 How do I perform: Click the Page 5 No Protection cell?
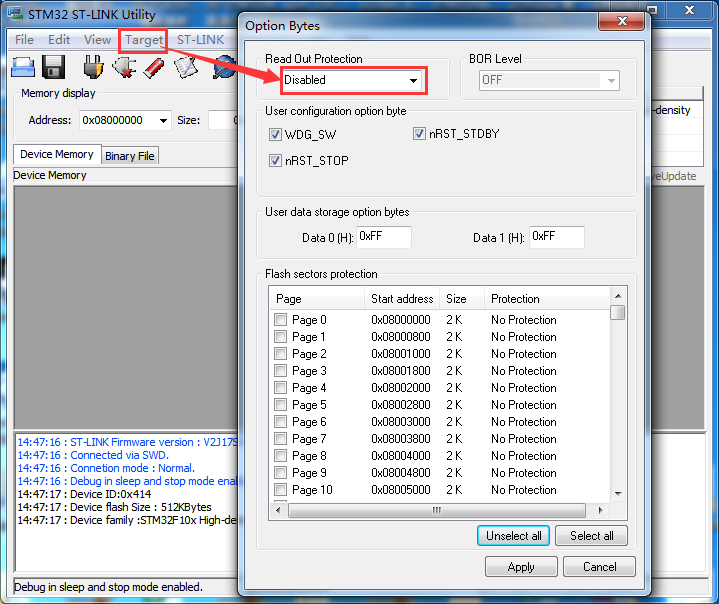point(524,405)
